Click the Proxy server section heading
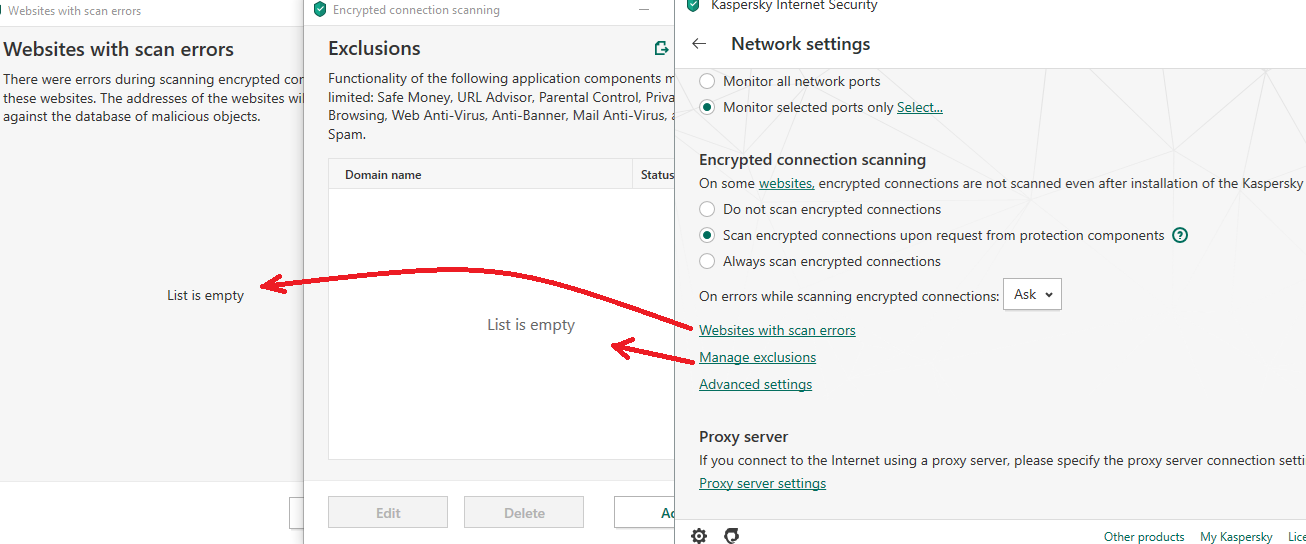Viewport: 1306px width, 544px height. click(x=743, y=437)
